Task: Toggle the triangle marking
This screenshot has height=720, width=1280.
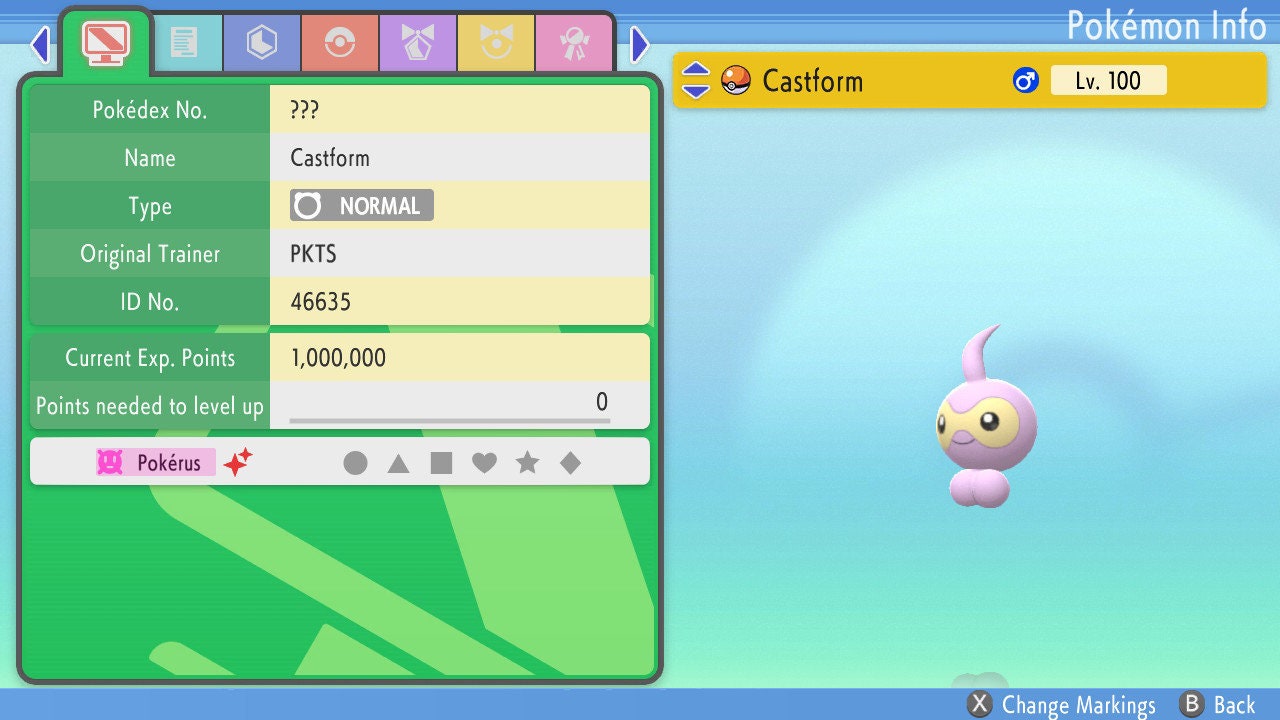Action: 398,463
